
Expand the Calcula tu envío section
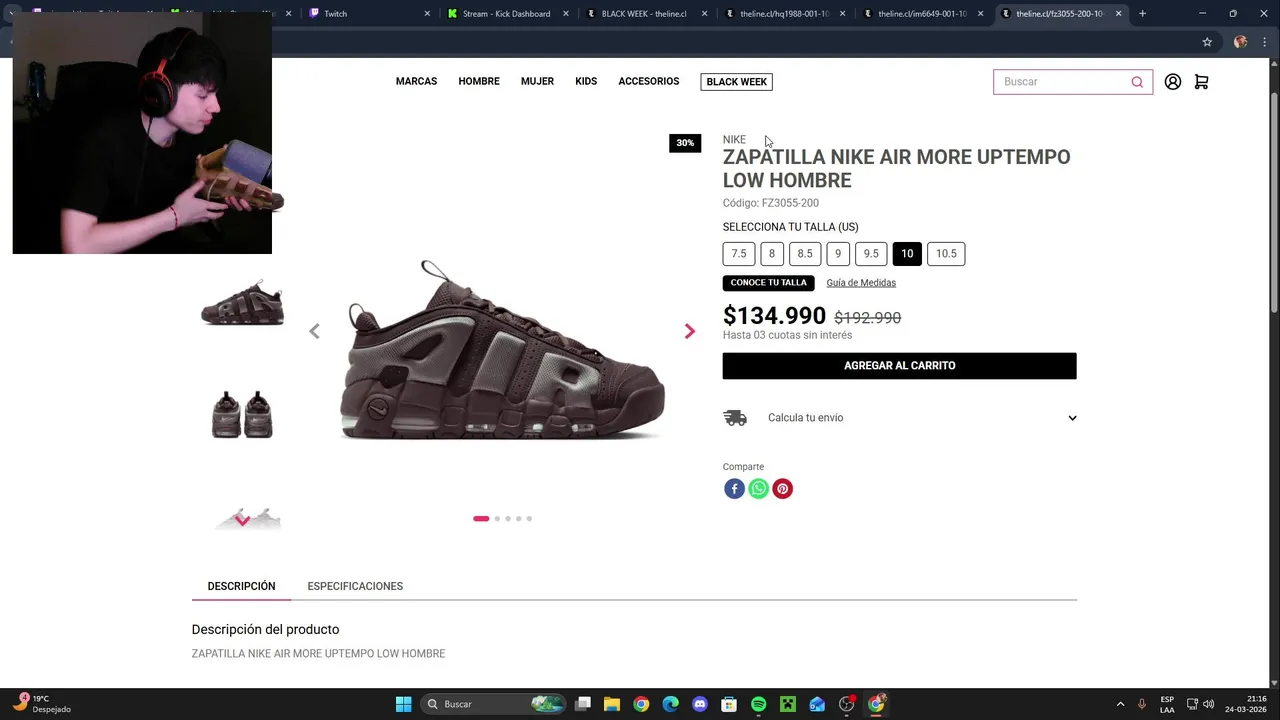coord(1072,418)
